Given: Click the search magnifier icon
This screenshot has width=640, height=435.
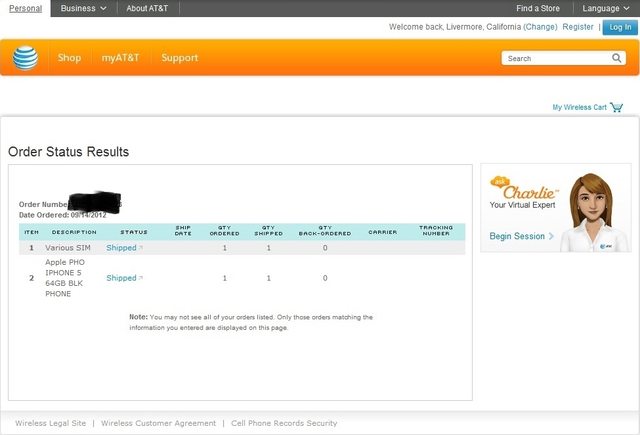Looking at the screenshot, I should [616, 58].
